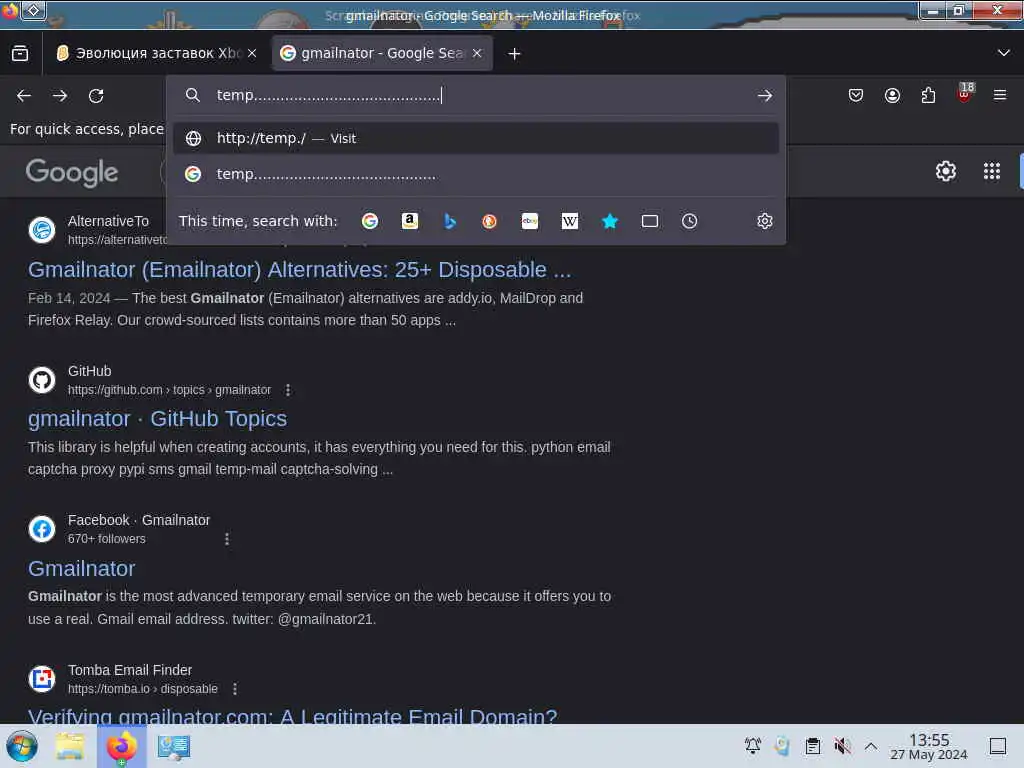1024x768 pixels.
Task: Click the tomba.io disposable URL
Action: tap(142, 689)
